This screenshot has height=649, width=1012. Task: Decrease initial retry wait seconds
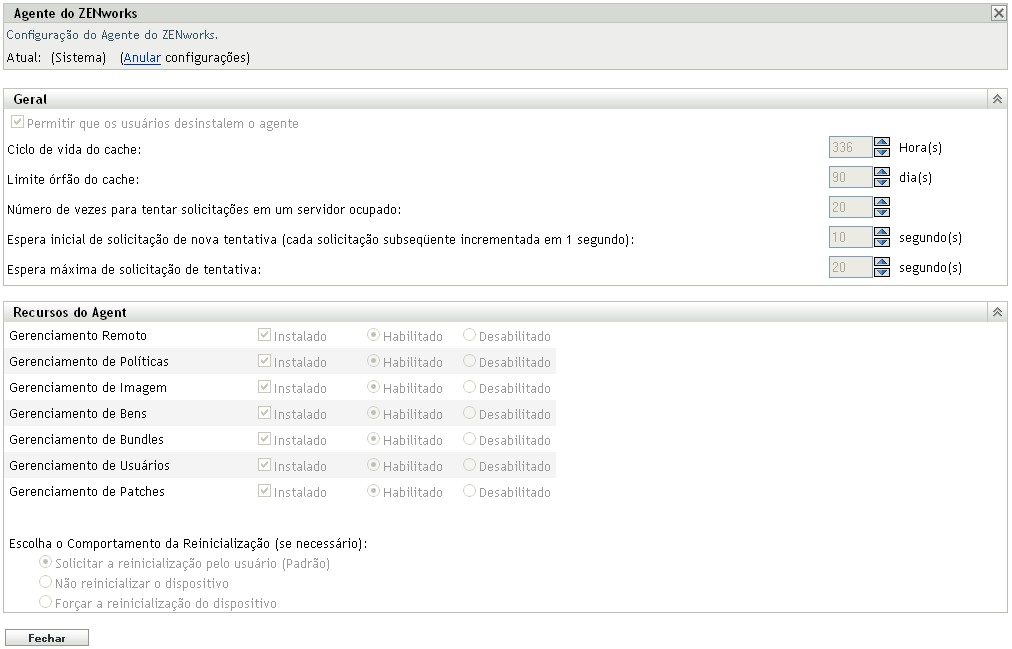click(x=882, y=243)
